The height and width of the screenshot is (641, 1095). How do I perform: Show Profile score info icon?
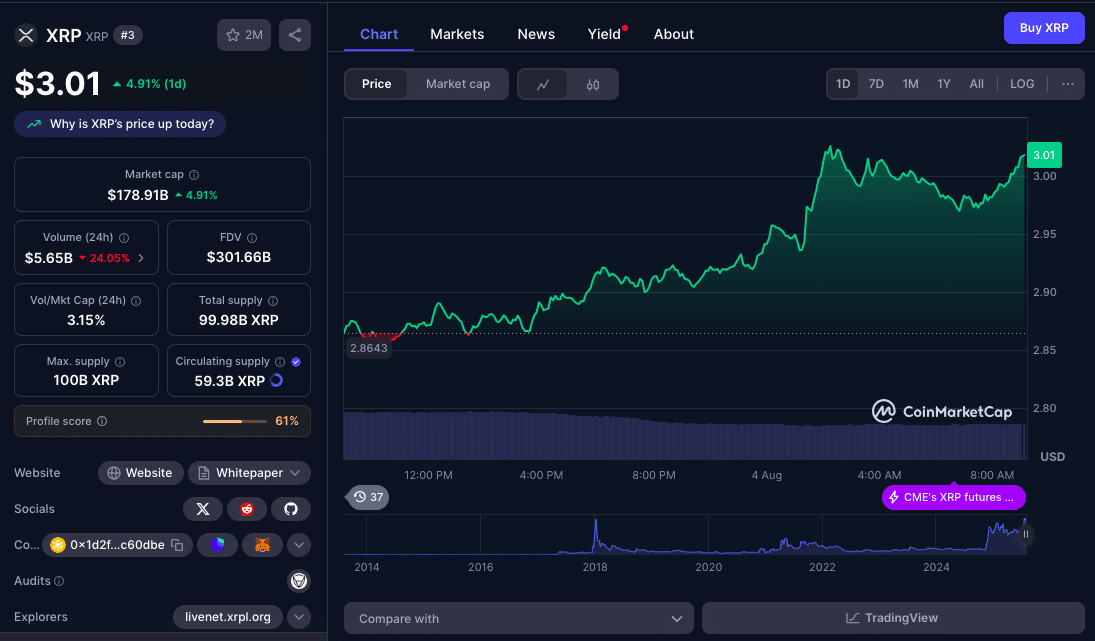[102, 421]
